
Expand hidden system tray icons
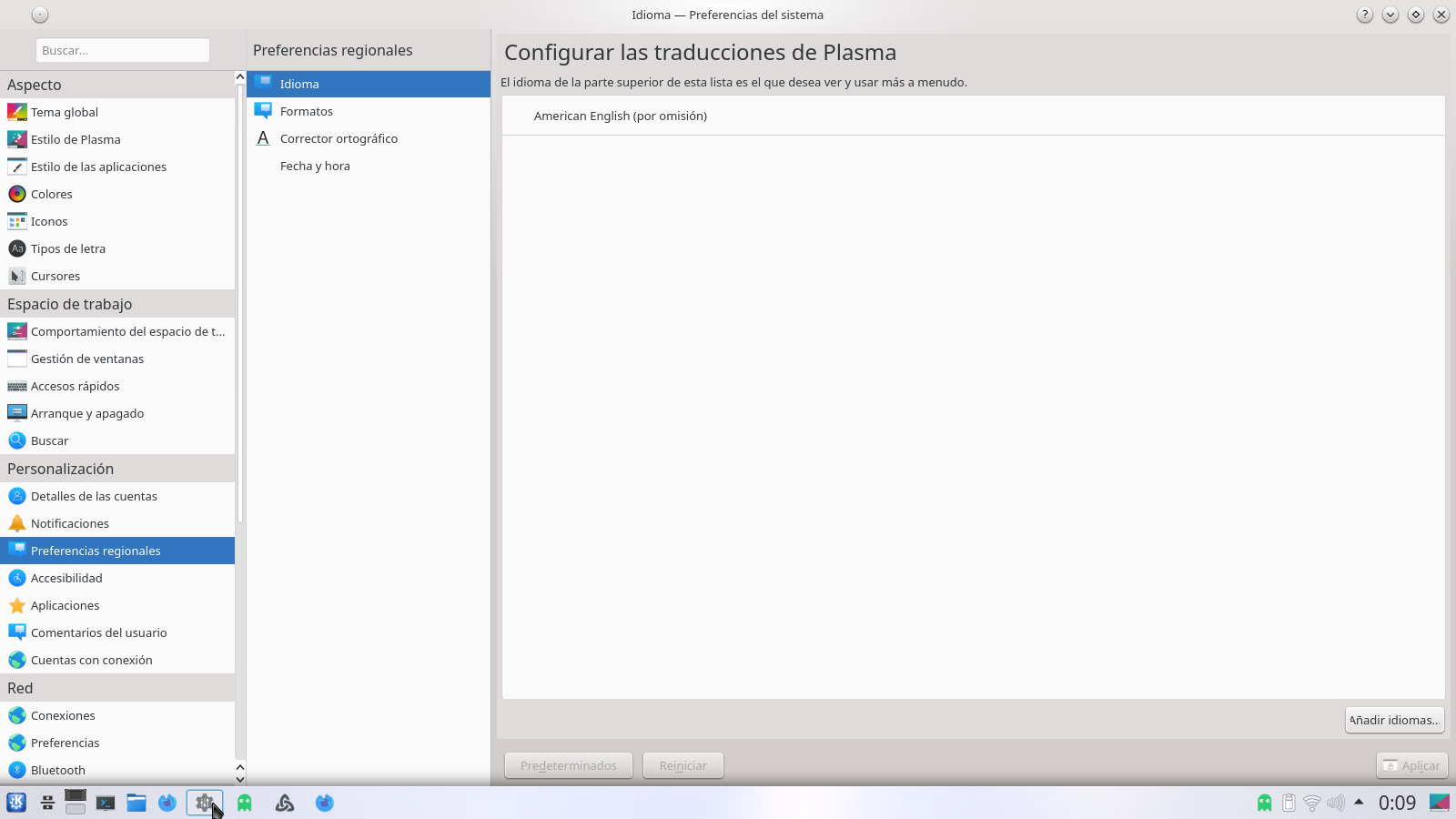(1359, 802)
